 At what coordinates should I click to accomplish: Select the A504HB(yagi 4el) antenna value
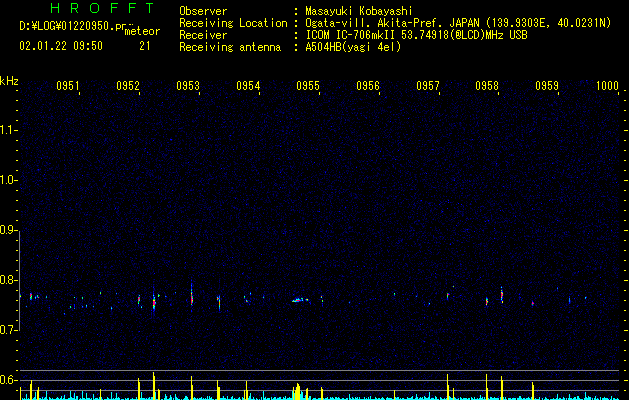pos(353,47)
